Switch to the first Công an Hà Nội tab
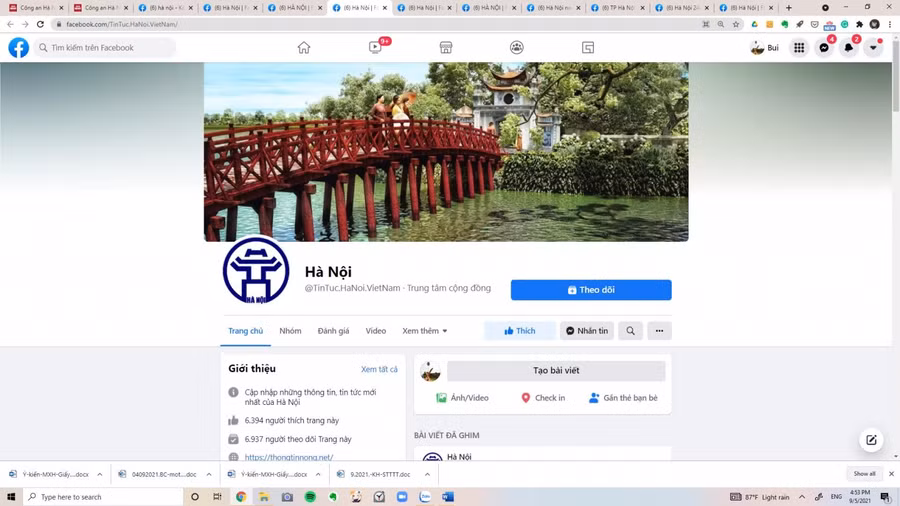900x506 pixels. (36, 7)
